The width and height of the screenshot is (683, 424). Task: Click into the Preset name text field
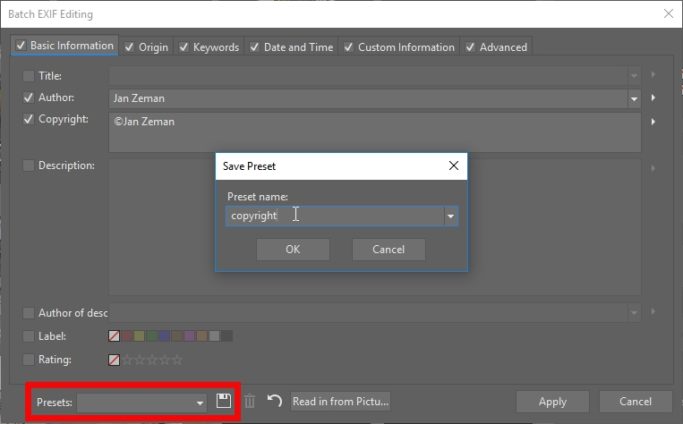(x=335, y=216)
